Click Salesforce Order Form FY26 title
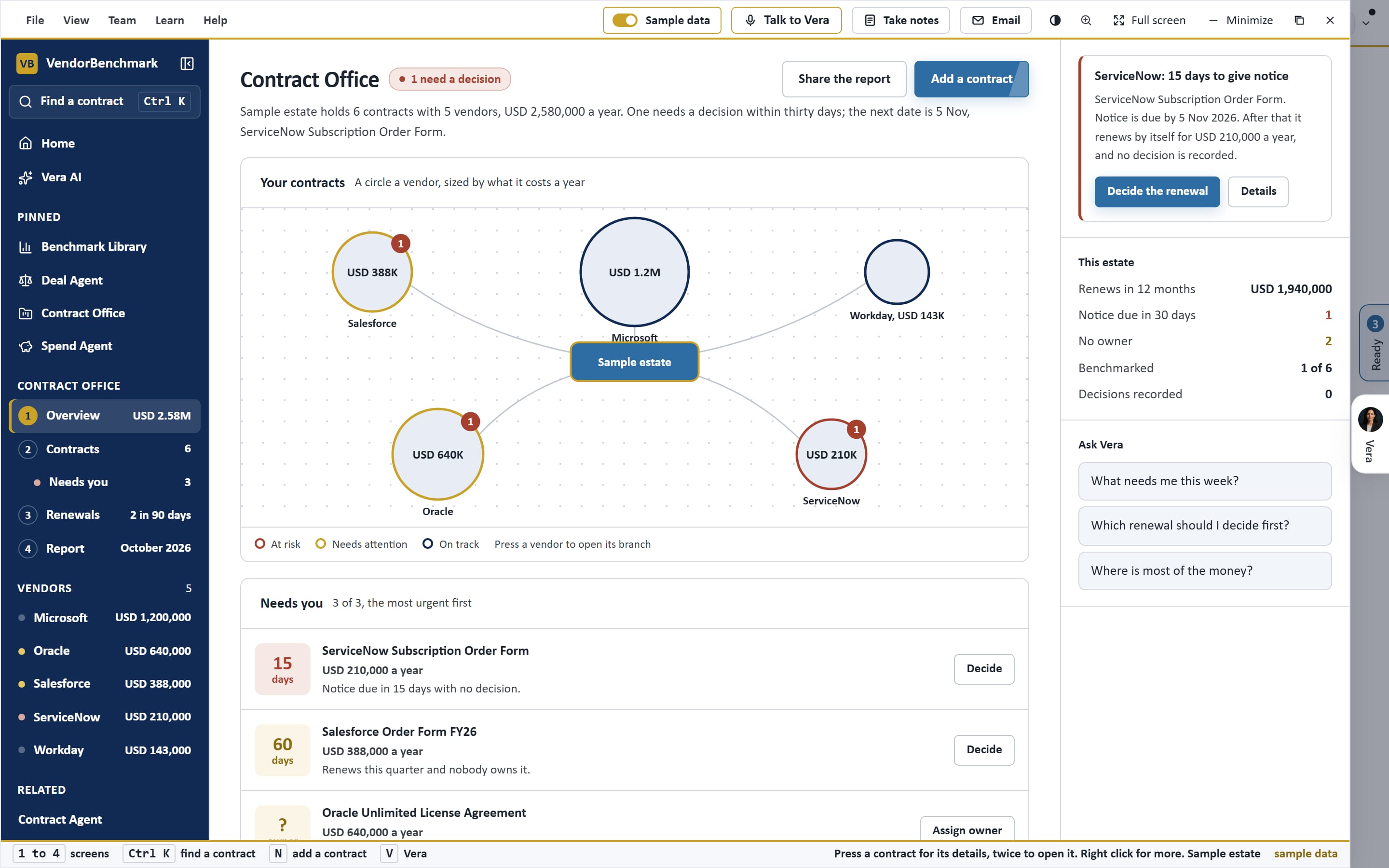This screenshot has height=868, width=1389. click(x=399, y=732)
